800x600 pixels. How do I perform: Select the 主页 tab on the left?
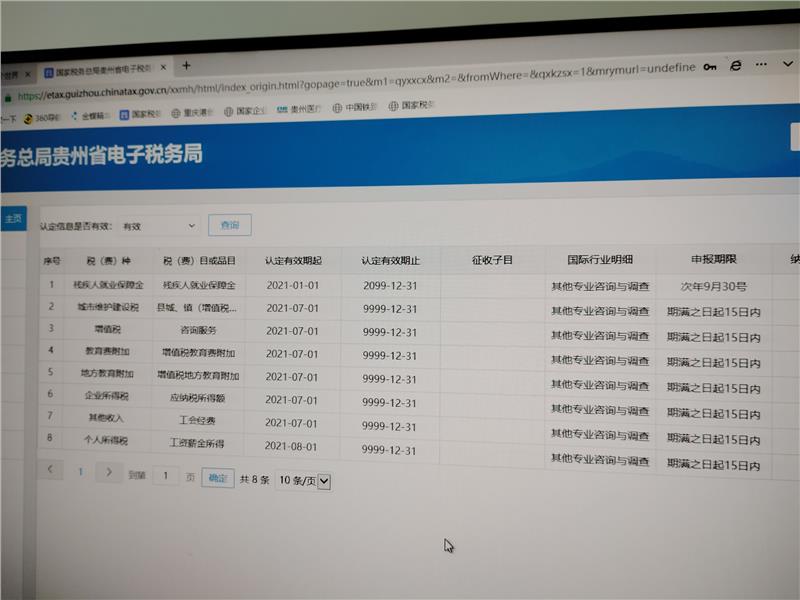(13, 219)
